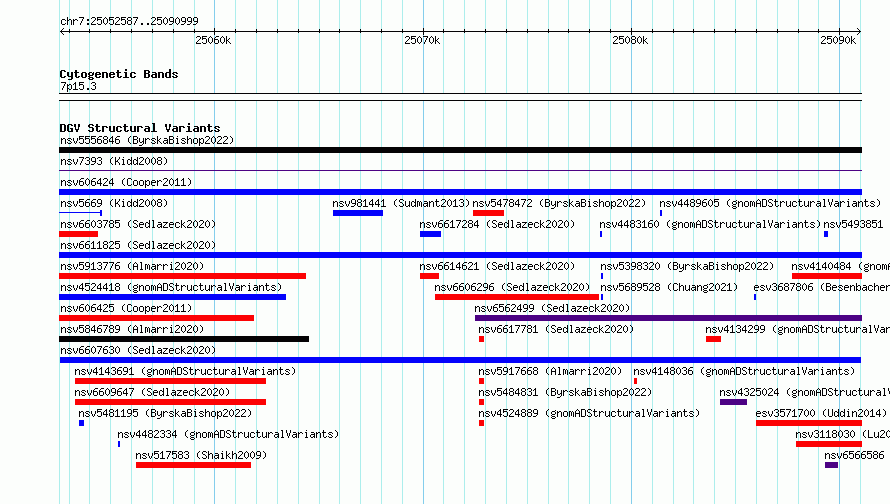Select the blue bar under the nsv4524418 label

pos(173,297)
